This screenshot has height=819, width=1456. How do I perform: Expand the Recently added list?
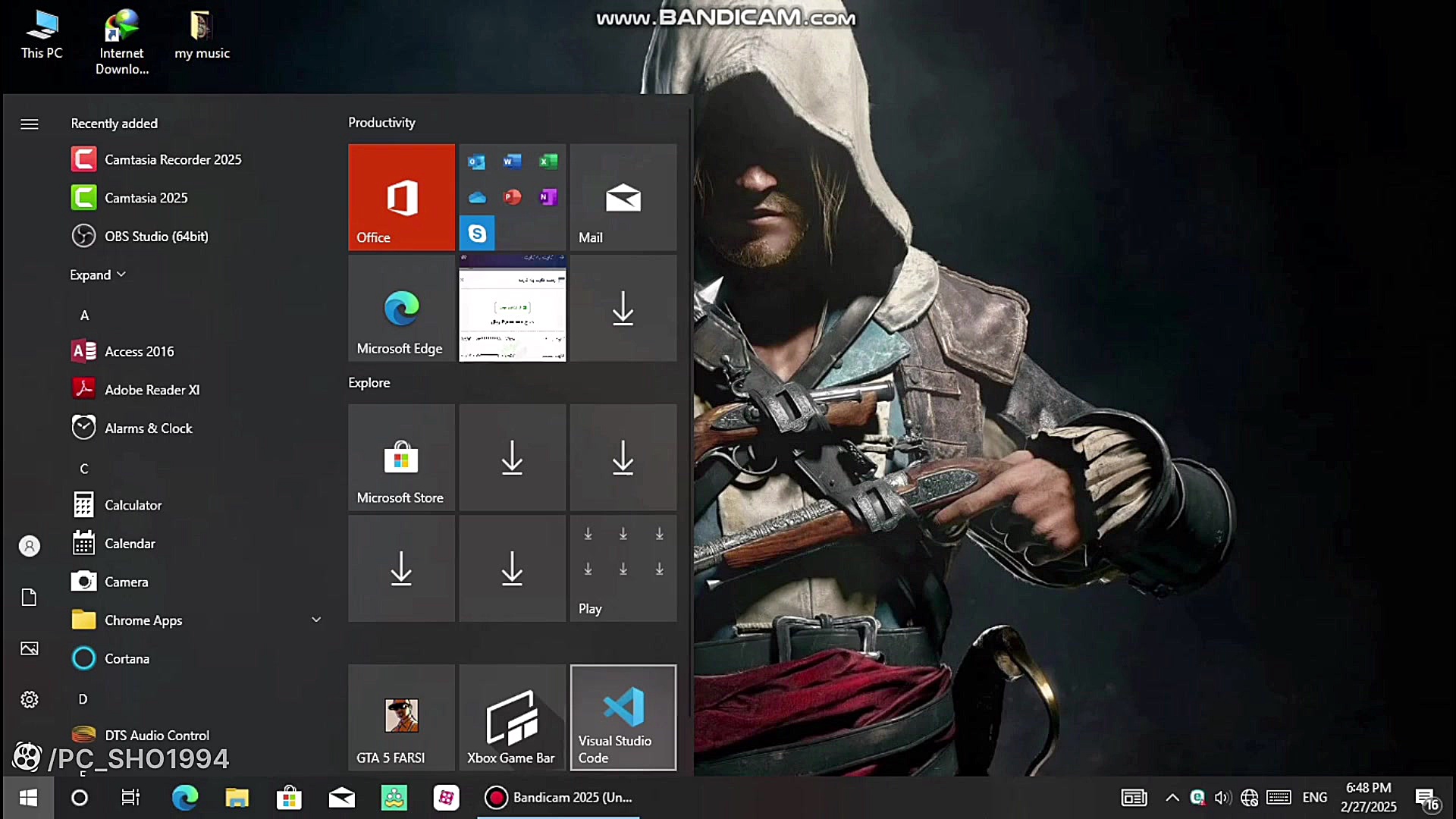[x=98, y=275]
